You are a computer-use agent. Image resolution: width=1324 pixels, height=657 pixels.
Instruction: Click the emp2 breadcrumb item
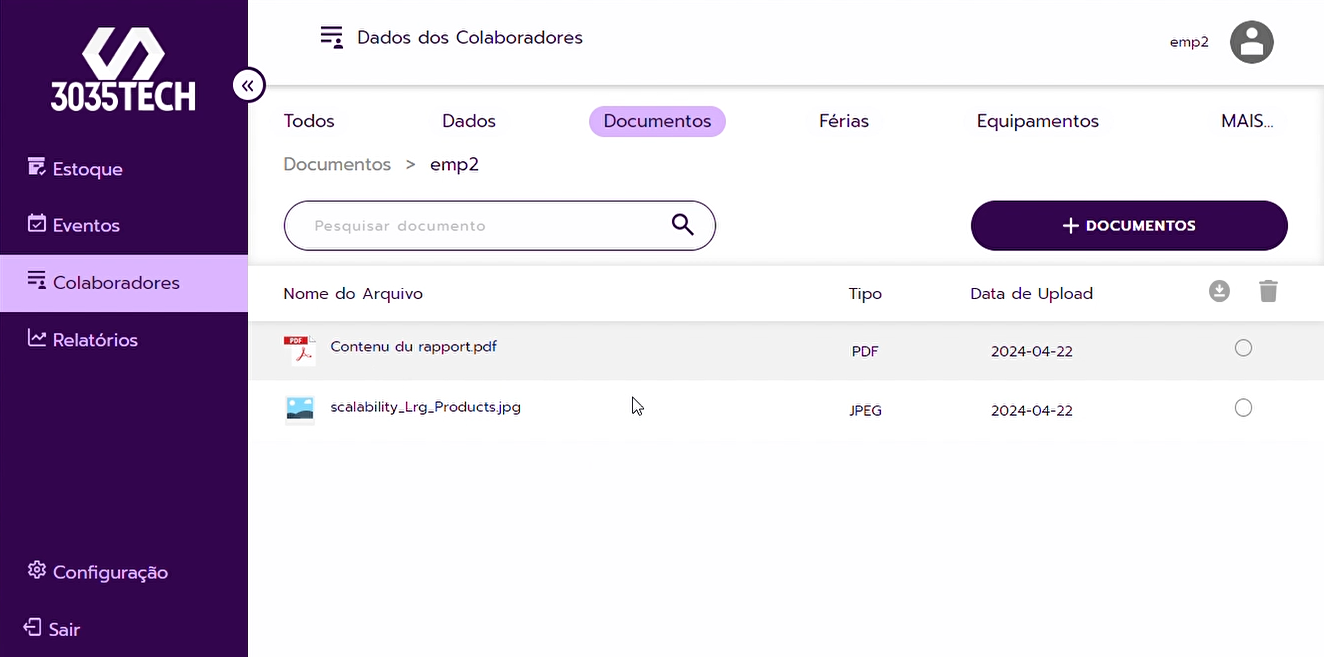(455, 164)
